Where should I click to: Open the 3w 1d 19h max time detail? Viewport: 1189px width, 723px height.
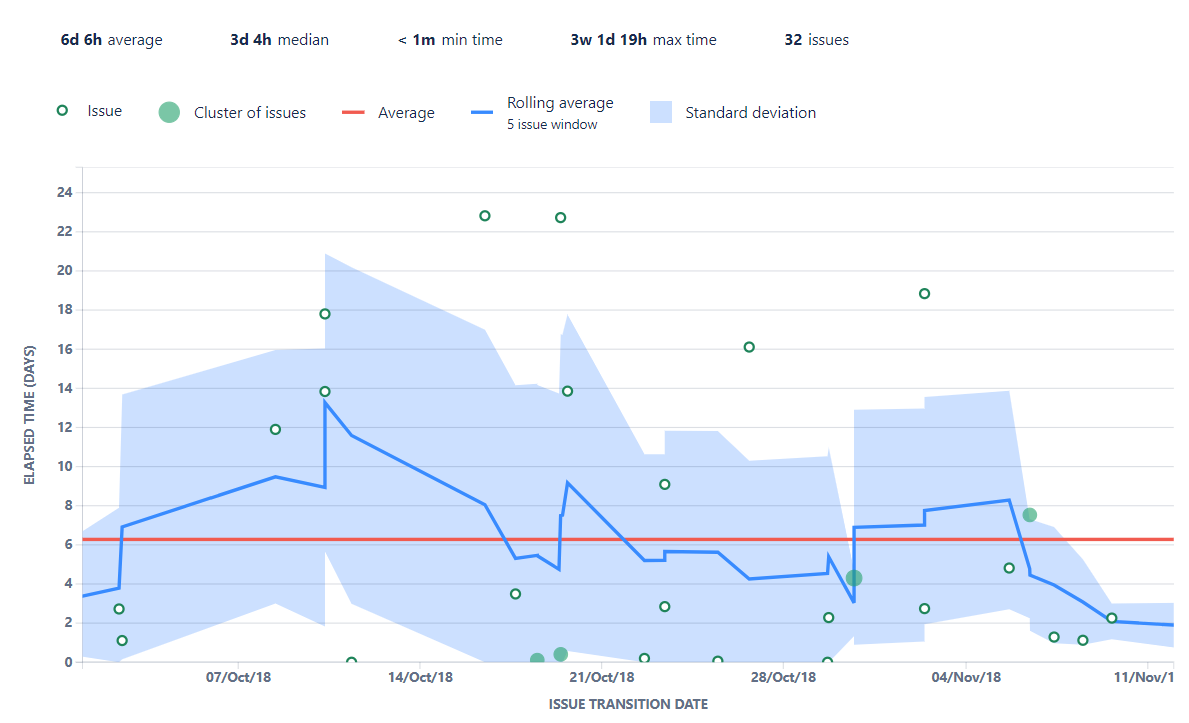click(644, 40)
